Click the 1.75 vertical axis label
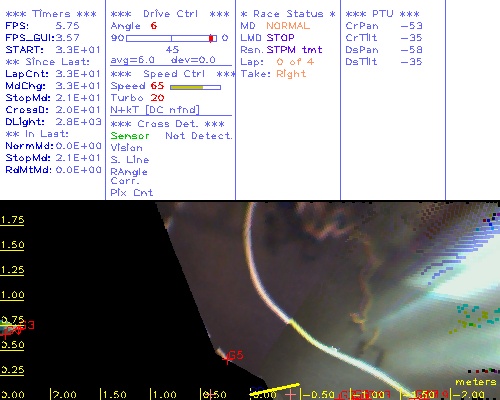Viewport: 500px width, 400px height. coord(12,220)
